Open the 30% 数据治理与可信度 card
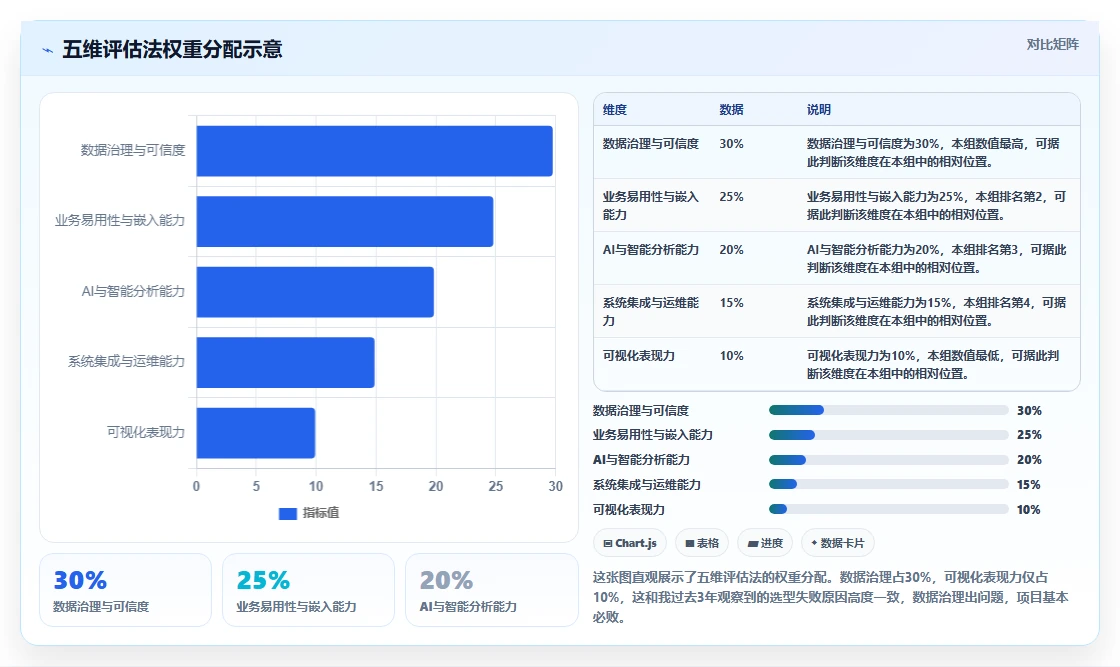This screenshot has width=1120, height=667. pyautogui.click(x=126, y=591)
